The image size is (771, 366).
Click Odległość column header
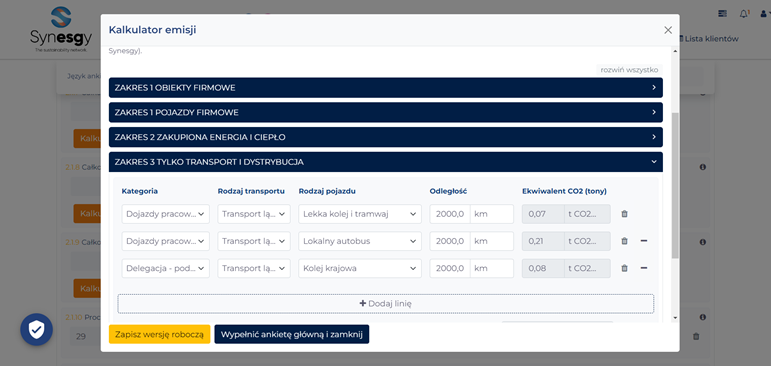(x=448, y=191)
